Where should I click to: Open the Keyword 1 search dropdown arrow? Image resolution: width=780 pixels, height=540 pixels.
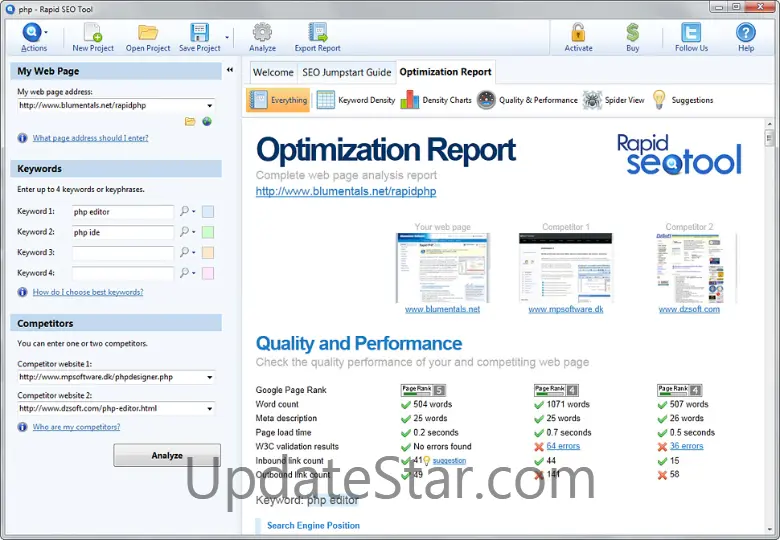point(194,211)
